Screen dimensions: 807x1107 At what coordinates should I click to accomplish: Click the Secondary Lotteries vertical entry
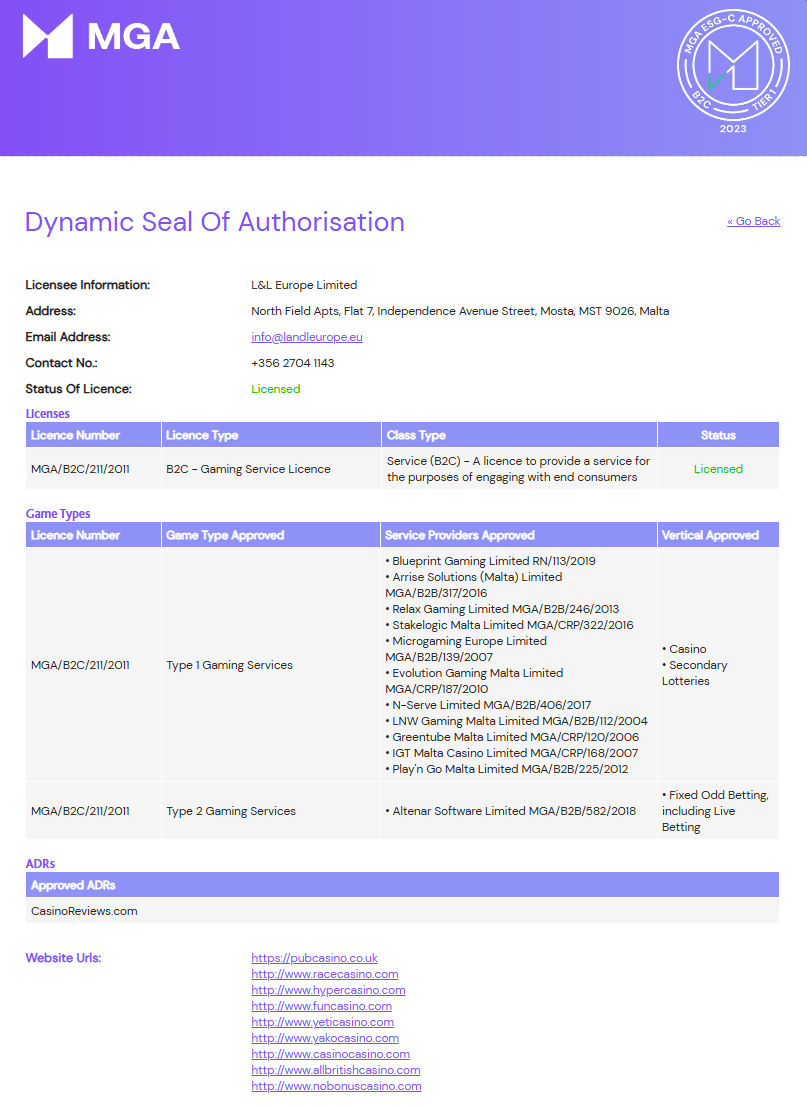695,673
